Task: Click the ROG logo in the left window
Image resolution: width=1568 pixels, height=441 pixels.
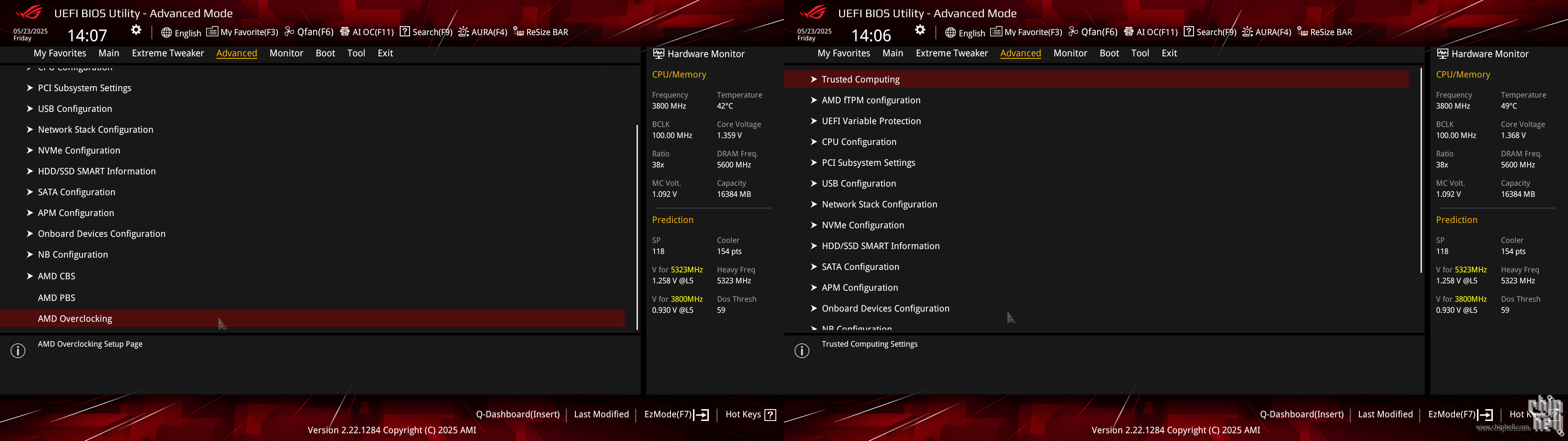Action: 29,12
